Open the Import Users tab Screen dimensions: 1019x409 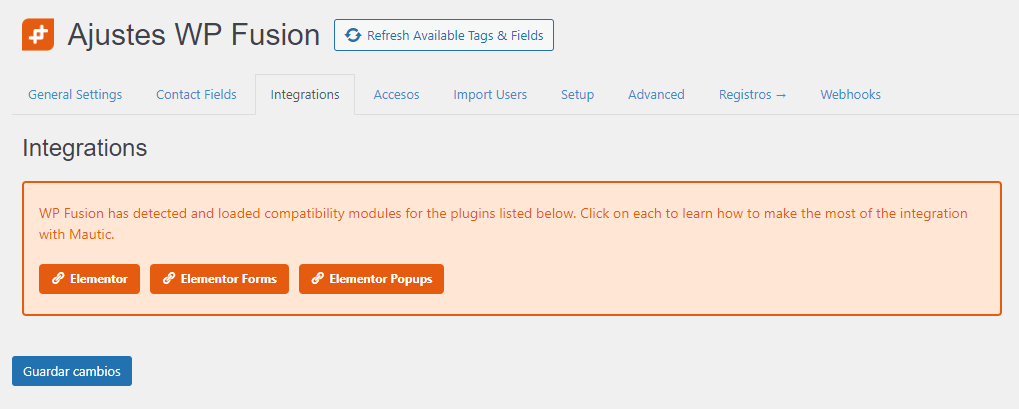490,95
